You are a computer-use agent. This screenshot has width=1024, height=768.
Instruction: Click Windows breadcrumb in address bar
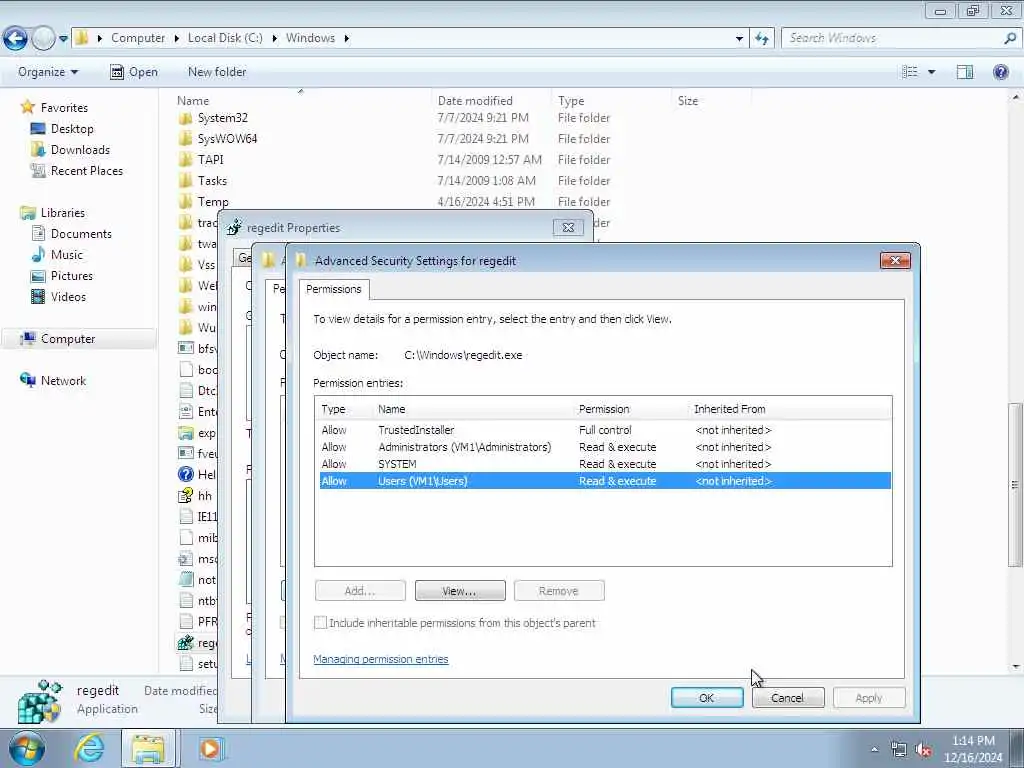coord(310,38)
